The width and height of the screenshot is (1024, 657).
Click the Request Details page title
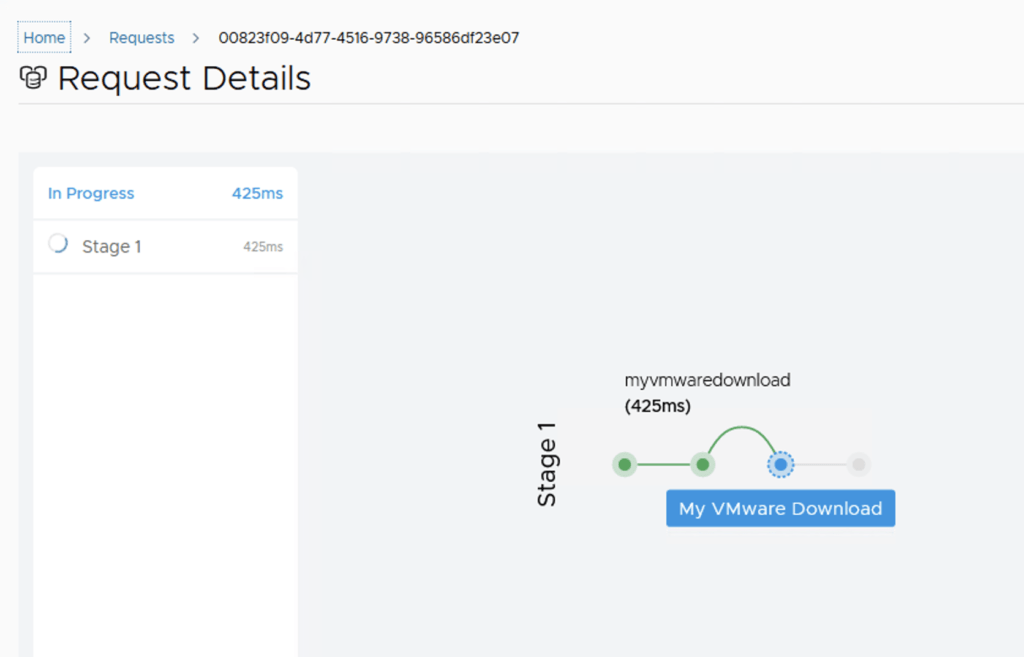[184, 78]
